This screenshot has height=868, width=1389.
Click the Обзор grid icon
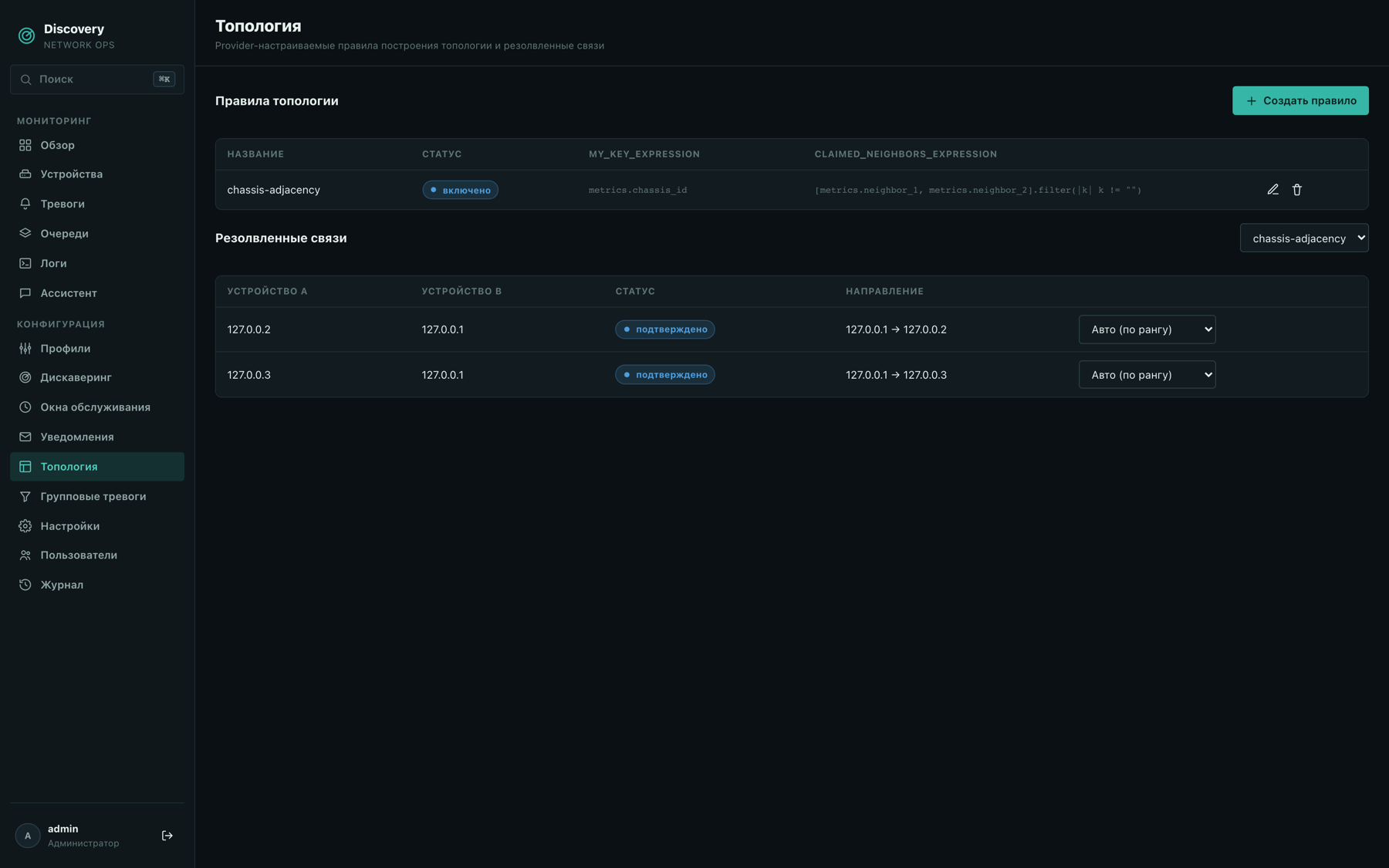[25, 145]
